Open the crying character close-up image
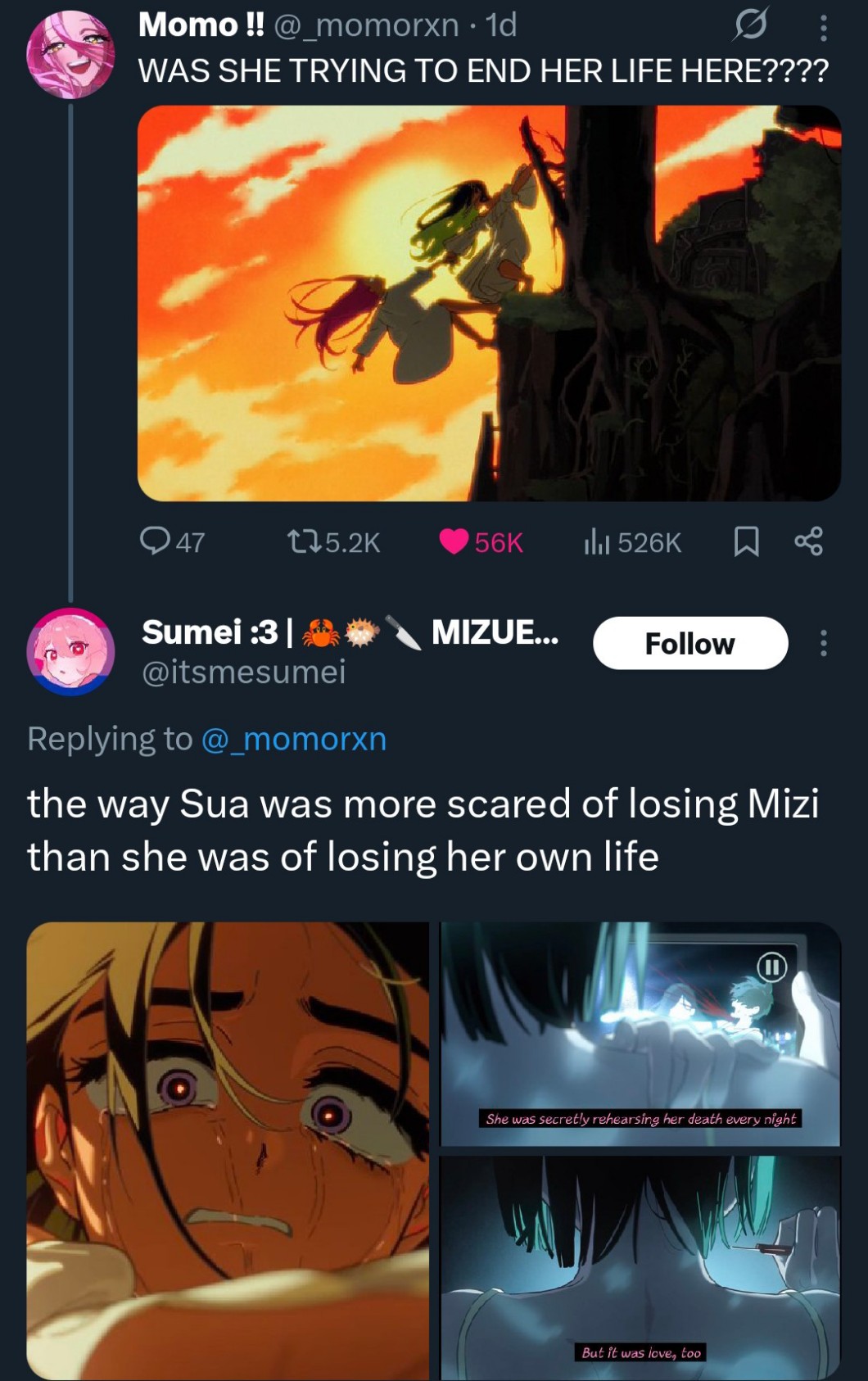The image size is (868, 1381). click(x=228, y=1150)
